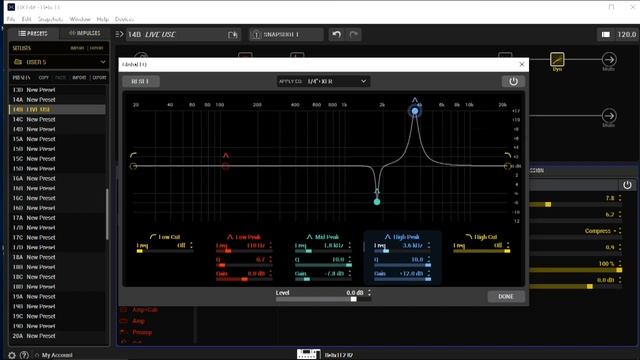Click the High Cut node on the EQ curve's right edge

[507, 166]
